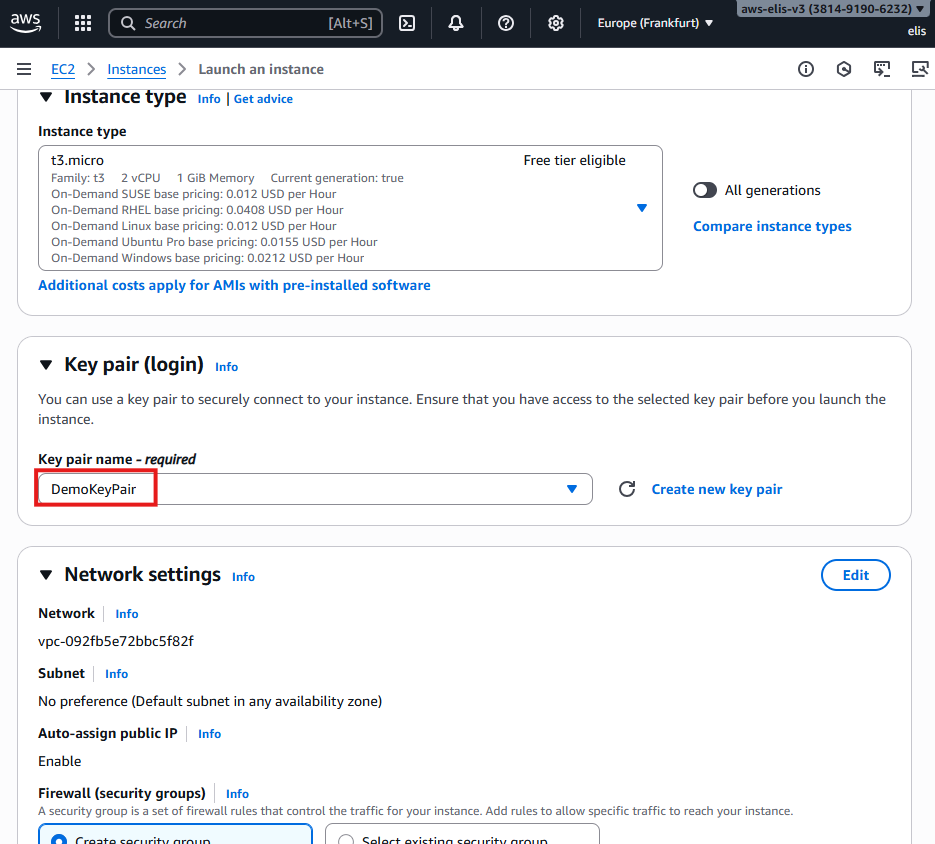Open the settings gear icon
Screen dimensions: 935x844
(x=556, y=23)
